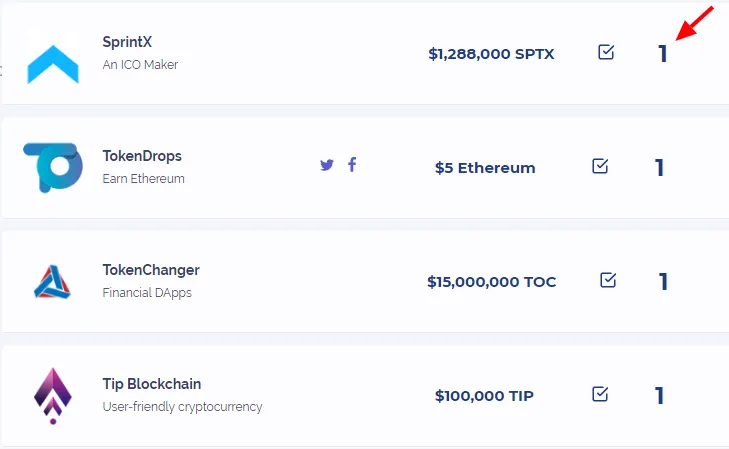This screenshot has width=729, height=449.
Task: Click the TokenChanger triangle logo
Action: (53, 282)
